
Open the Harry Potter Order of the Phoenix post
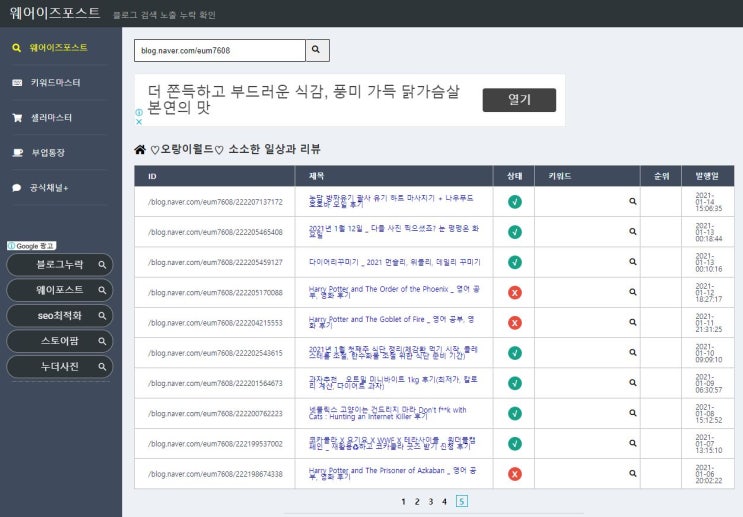[x=394, y=292]
